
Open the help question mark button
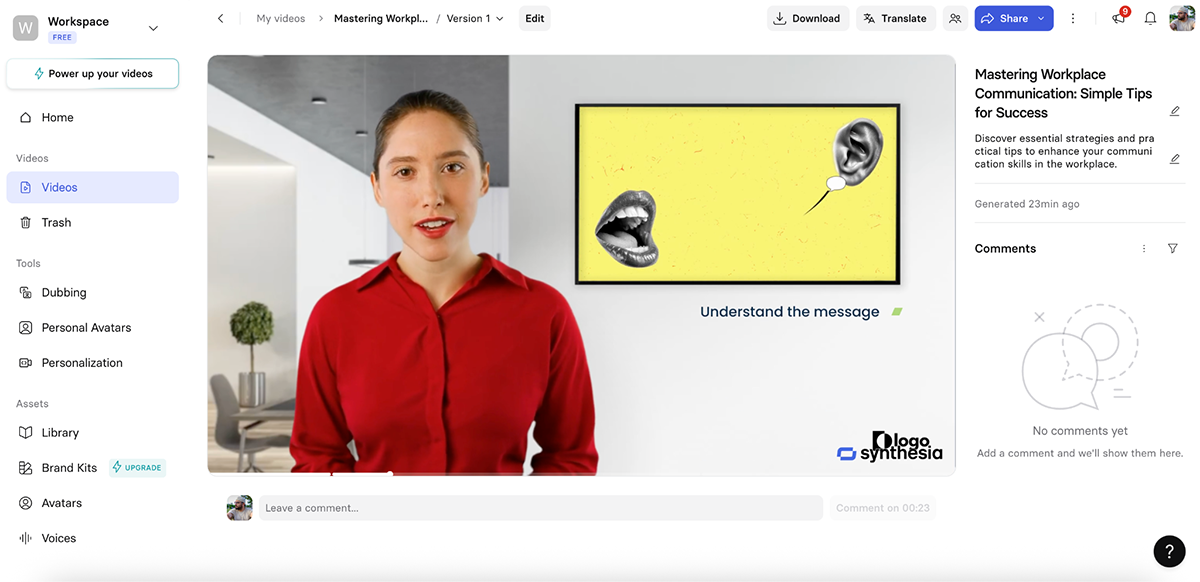[1169, 551]
